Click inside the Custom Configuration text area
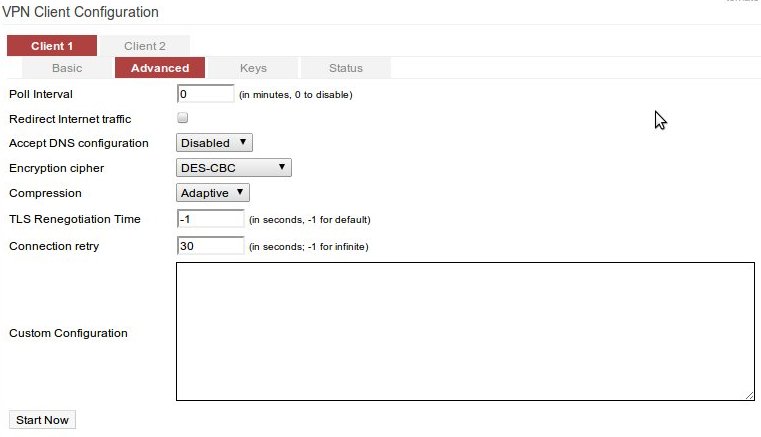The image size is (761, 437). 465,332
